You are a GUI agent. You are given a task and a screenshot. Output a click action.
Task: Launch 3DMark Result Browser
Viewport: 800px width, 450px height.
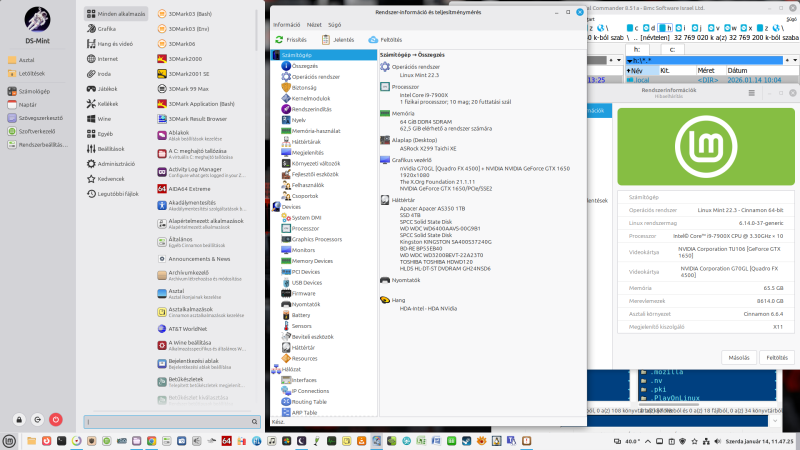pyautogui.click(x=192, y=119)
